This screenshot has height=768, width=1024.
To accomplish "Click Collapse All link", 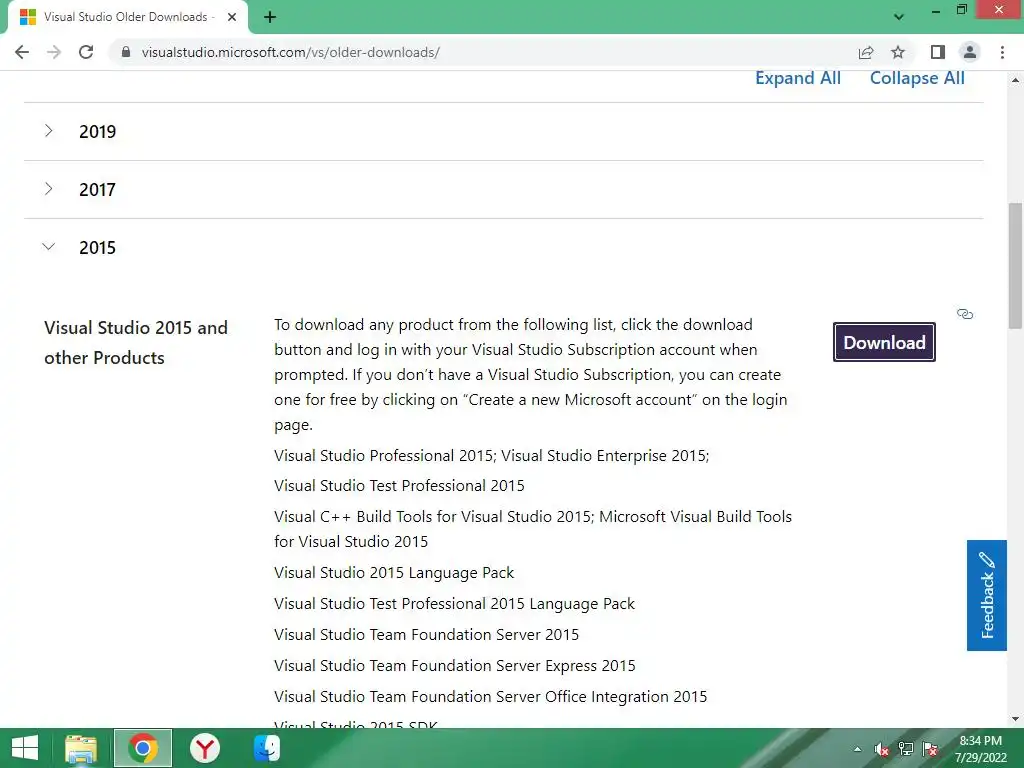I will (x=917, y=78).
